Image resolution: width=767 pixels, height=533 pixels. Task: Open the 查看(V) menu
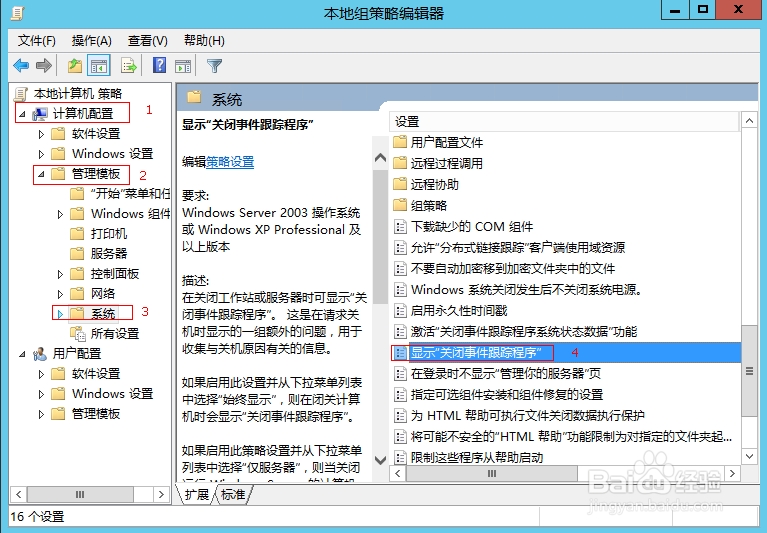click(147, 41)
